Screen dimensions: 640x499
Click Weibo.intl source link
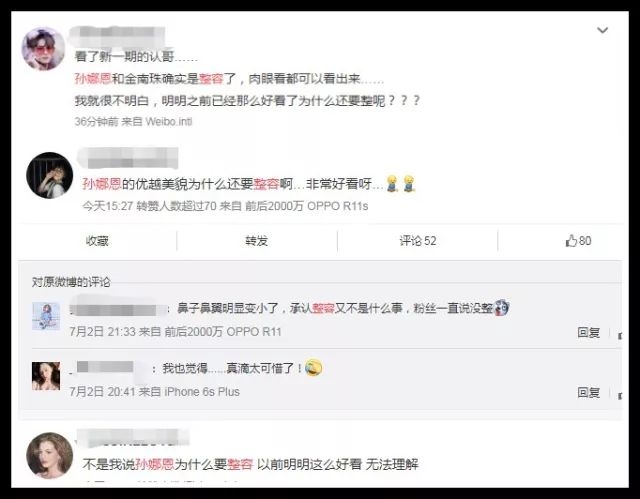coord(169,122)
